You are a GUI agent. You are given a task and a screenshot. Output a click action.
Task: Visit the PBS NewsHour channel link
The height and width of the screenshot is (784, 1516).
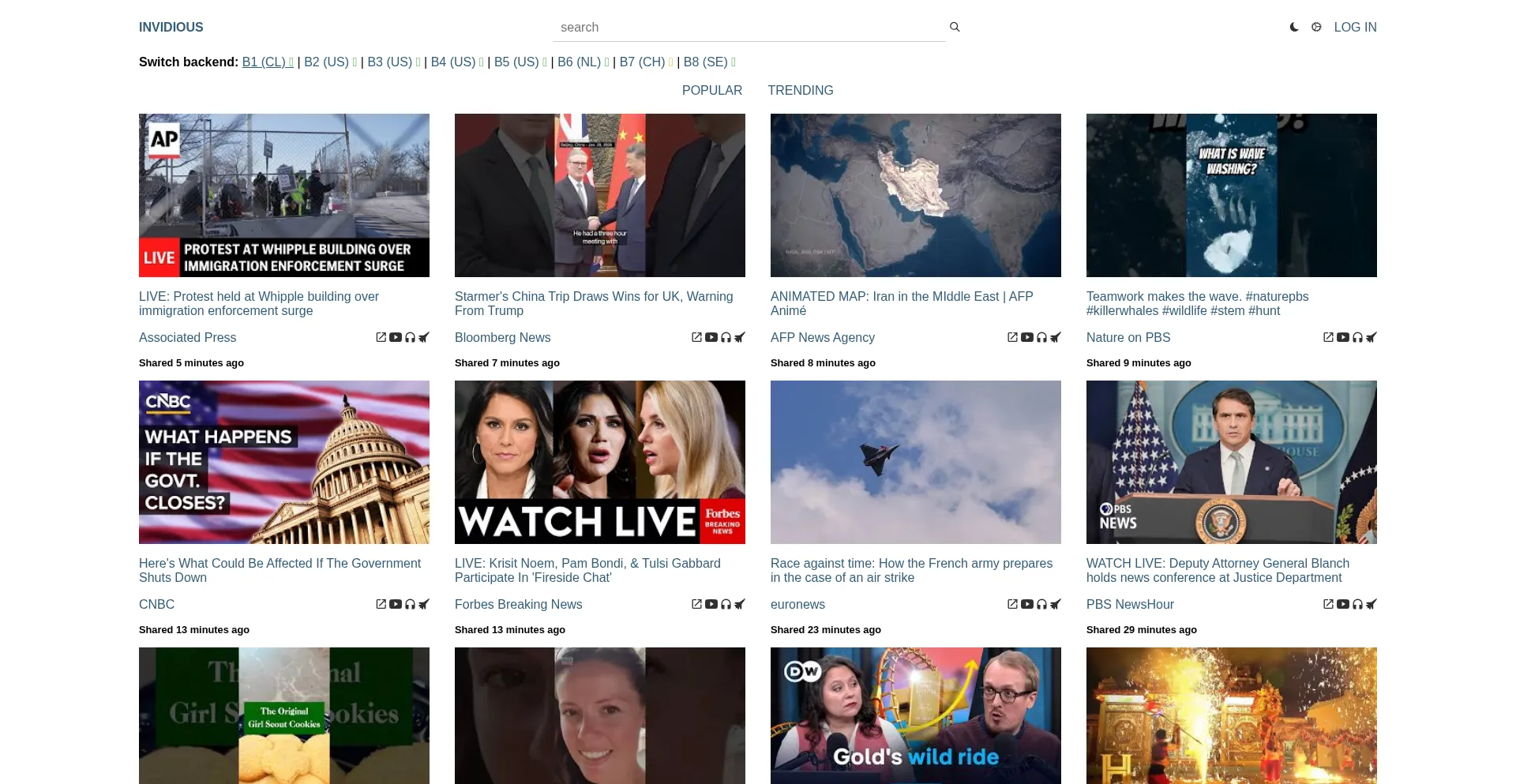[1130, 604]
